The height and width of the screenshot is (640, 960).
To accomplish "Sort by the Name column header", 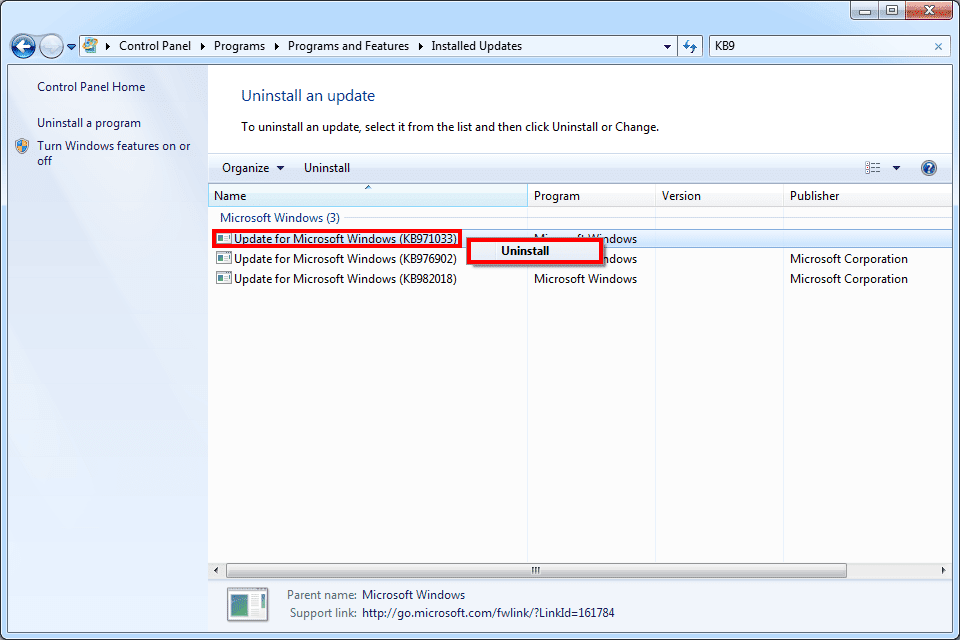I will [x=367, y=196].
